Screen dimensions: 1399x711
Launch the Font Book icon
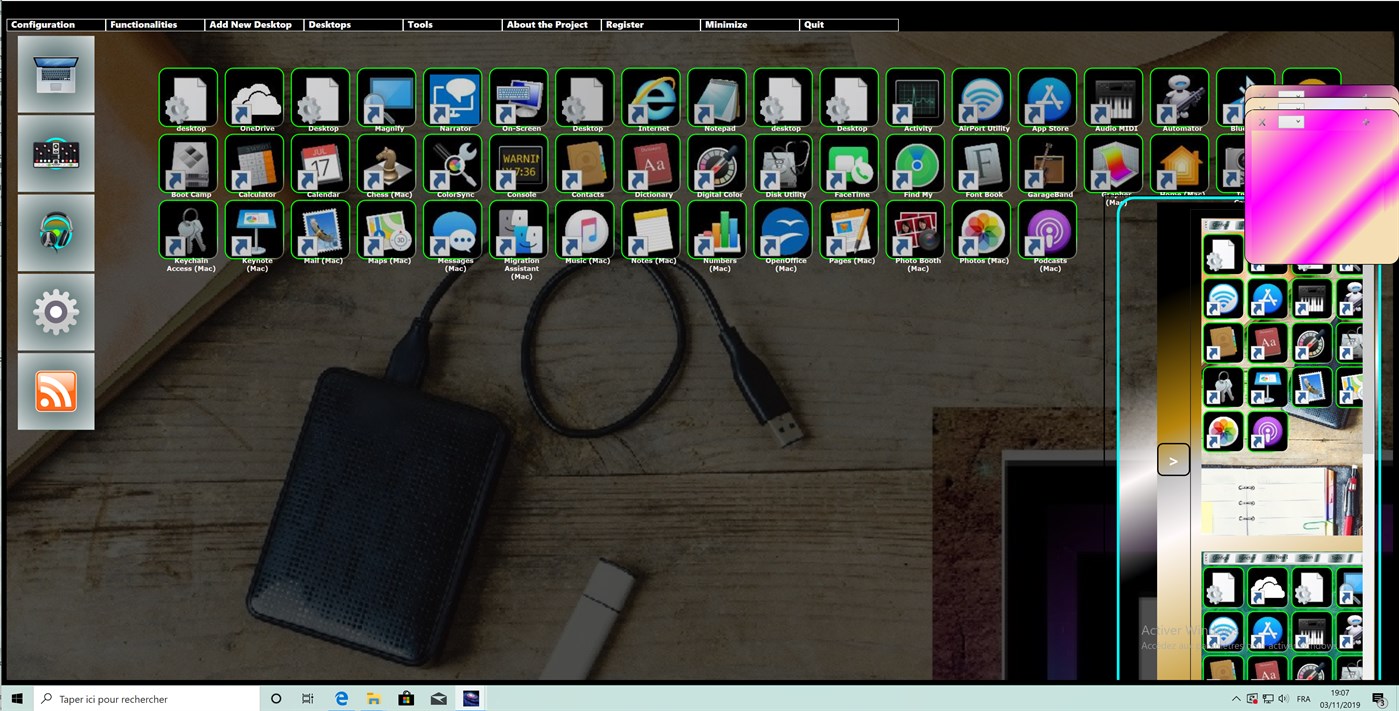pos(982,163)
